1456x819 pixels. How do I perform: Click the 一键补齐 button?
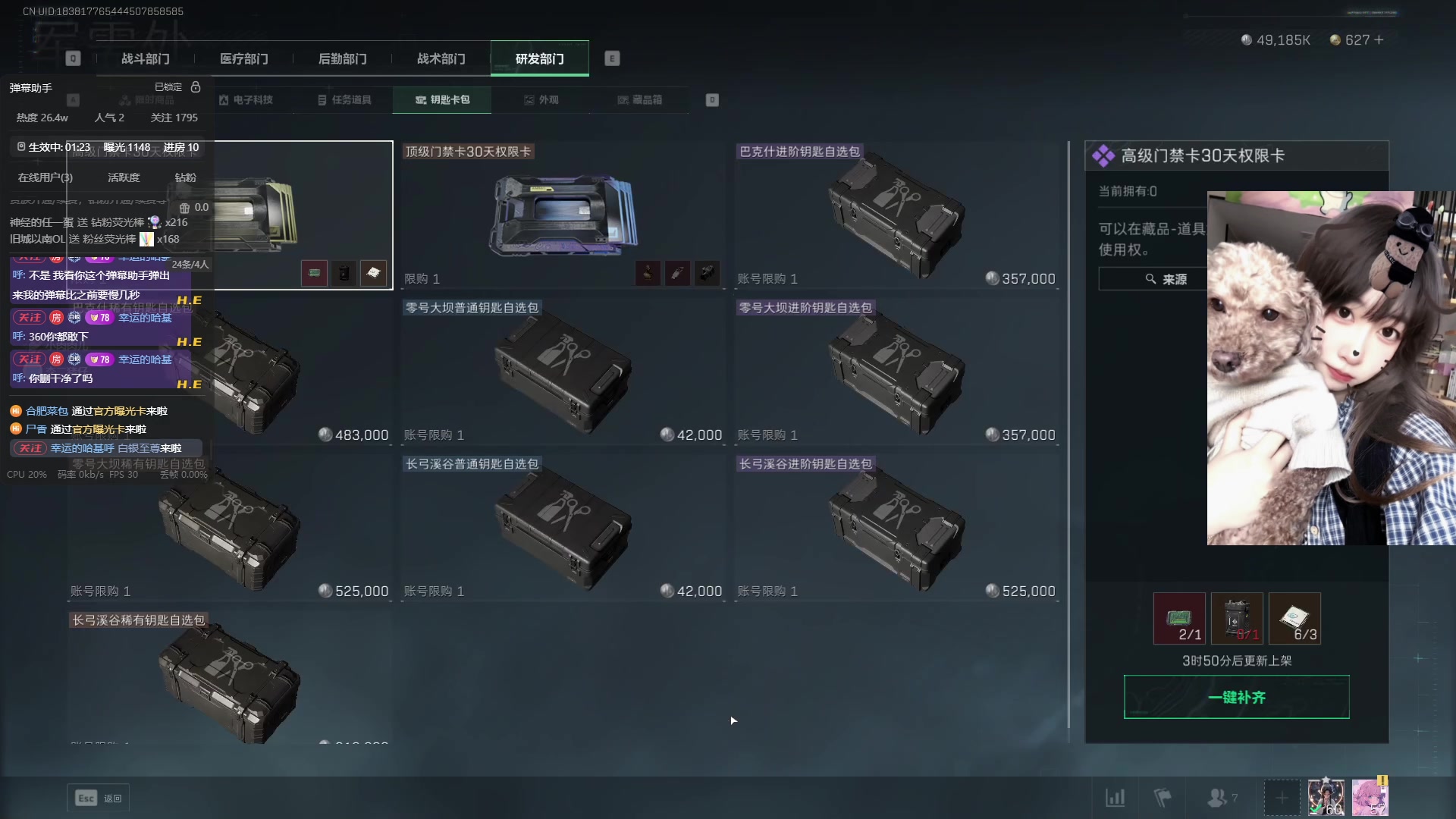point(1236,697)
